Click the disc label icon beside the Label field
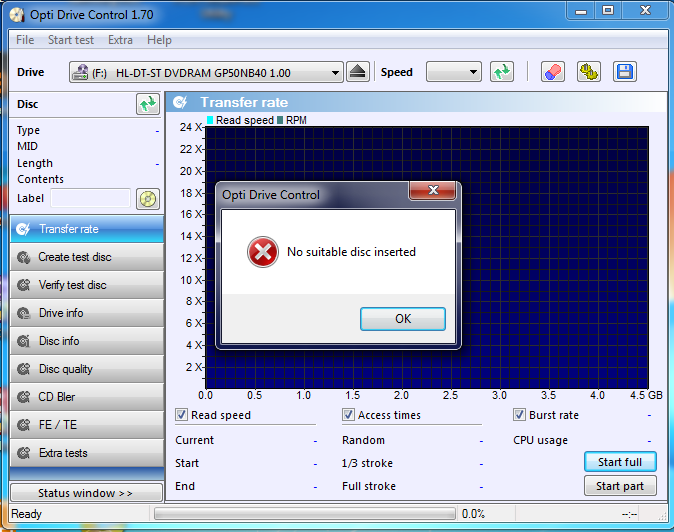 pyautogui.click(x=148, y=199)
